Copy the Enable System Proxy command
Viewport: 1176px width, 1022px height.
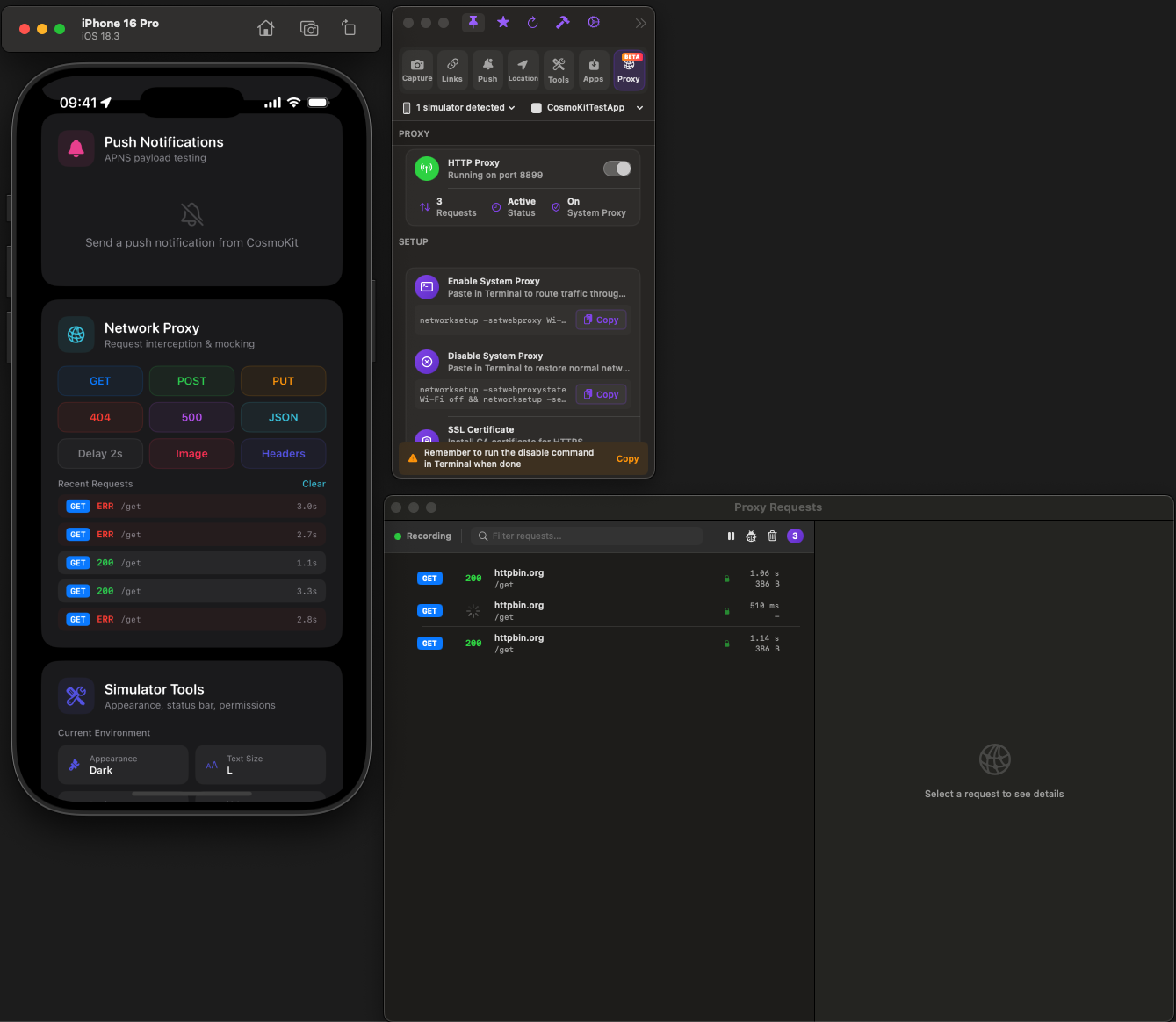[x=602, y=320]
